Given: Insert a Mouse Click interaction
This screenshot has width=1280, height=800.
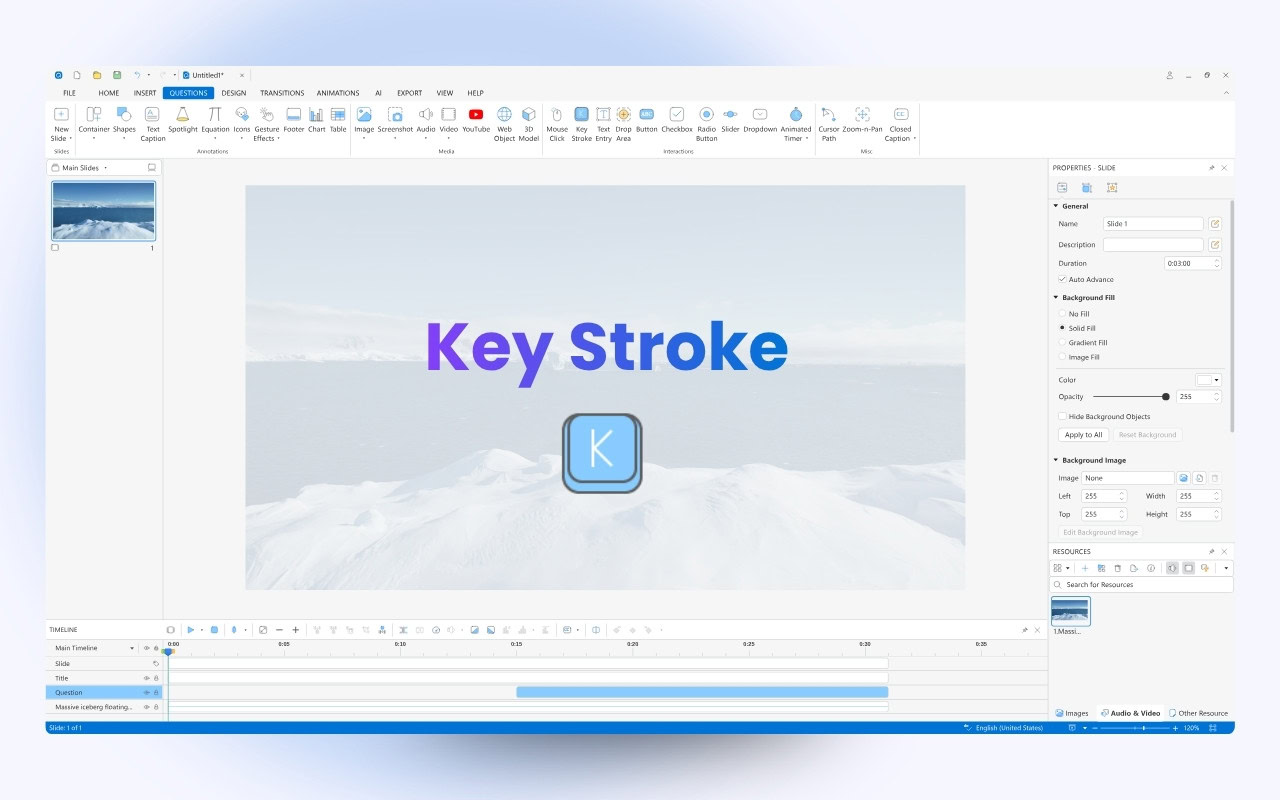Looking at the screenshot, I should pos(557,124).
